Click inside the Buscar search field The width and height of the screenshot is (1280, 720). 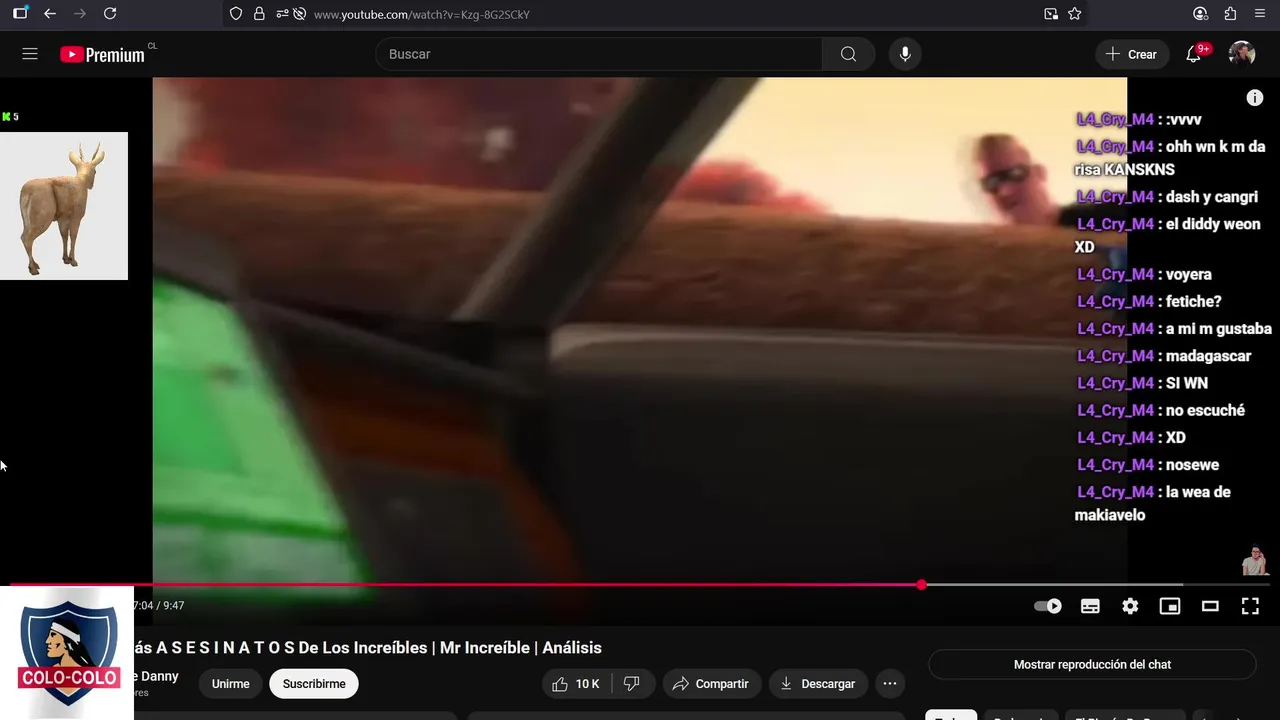[x=600, y=54]
